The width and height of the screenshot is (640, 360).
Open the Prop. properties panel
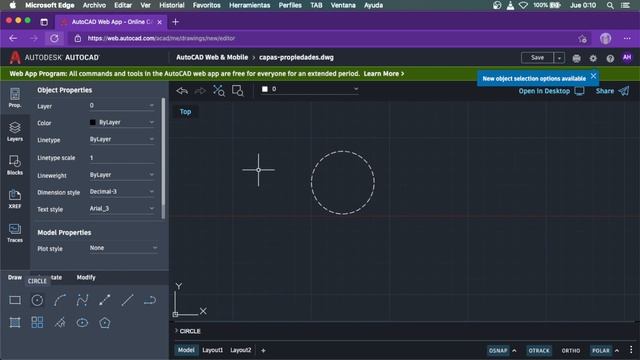click(x=15, y=98)
